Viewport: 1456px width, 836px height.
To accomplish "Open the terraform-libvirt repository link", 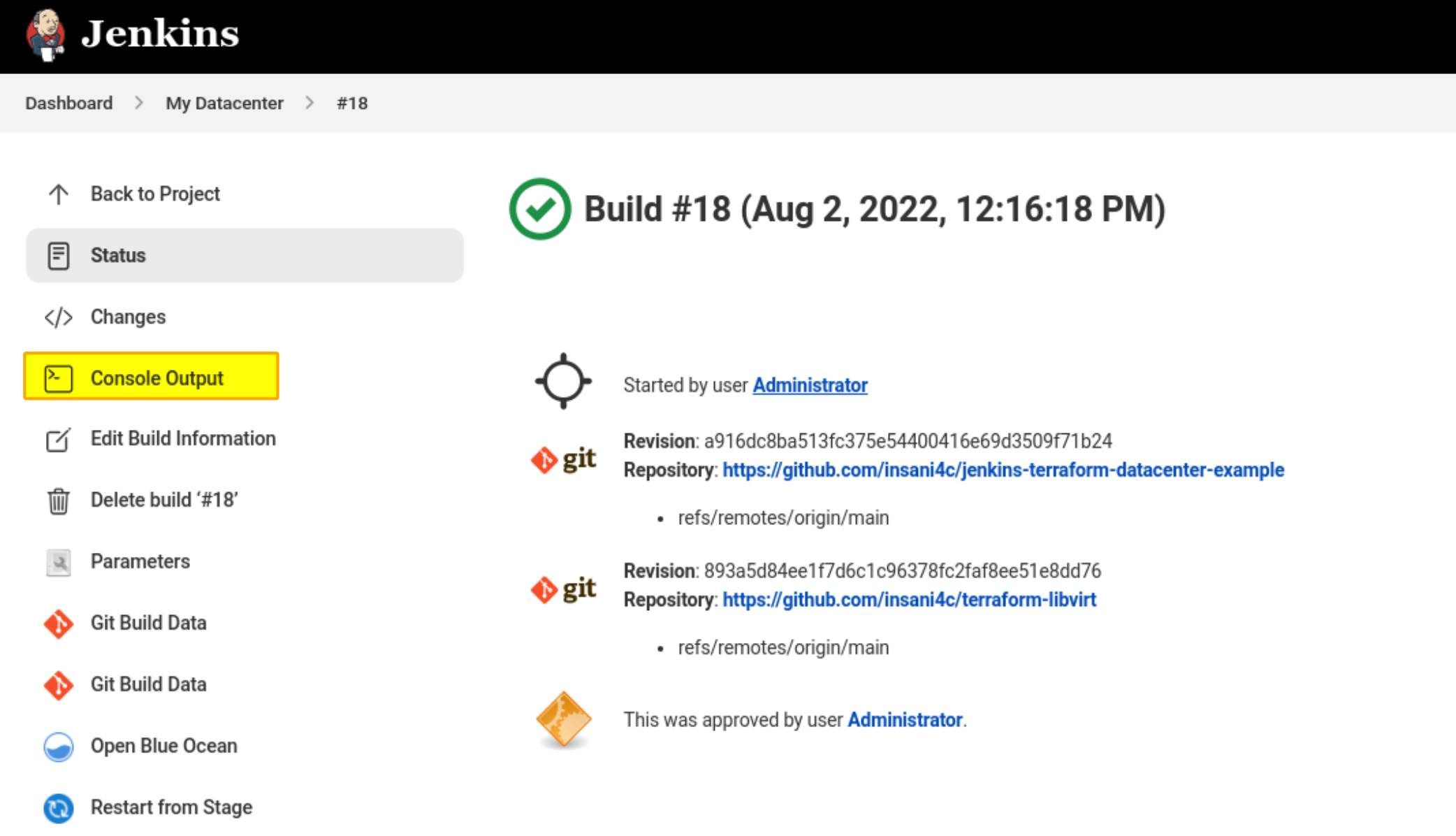I will click(910, 600).
